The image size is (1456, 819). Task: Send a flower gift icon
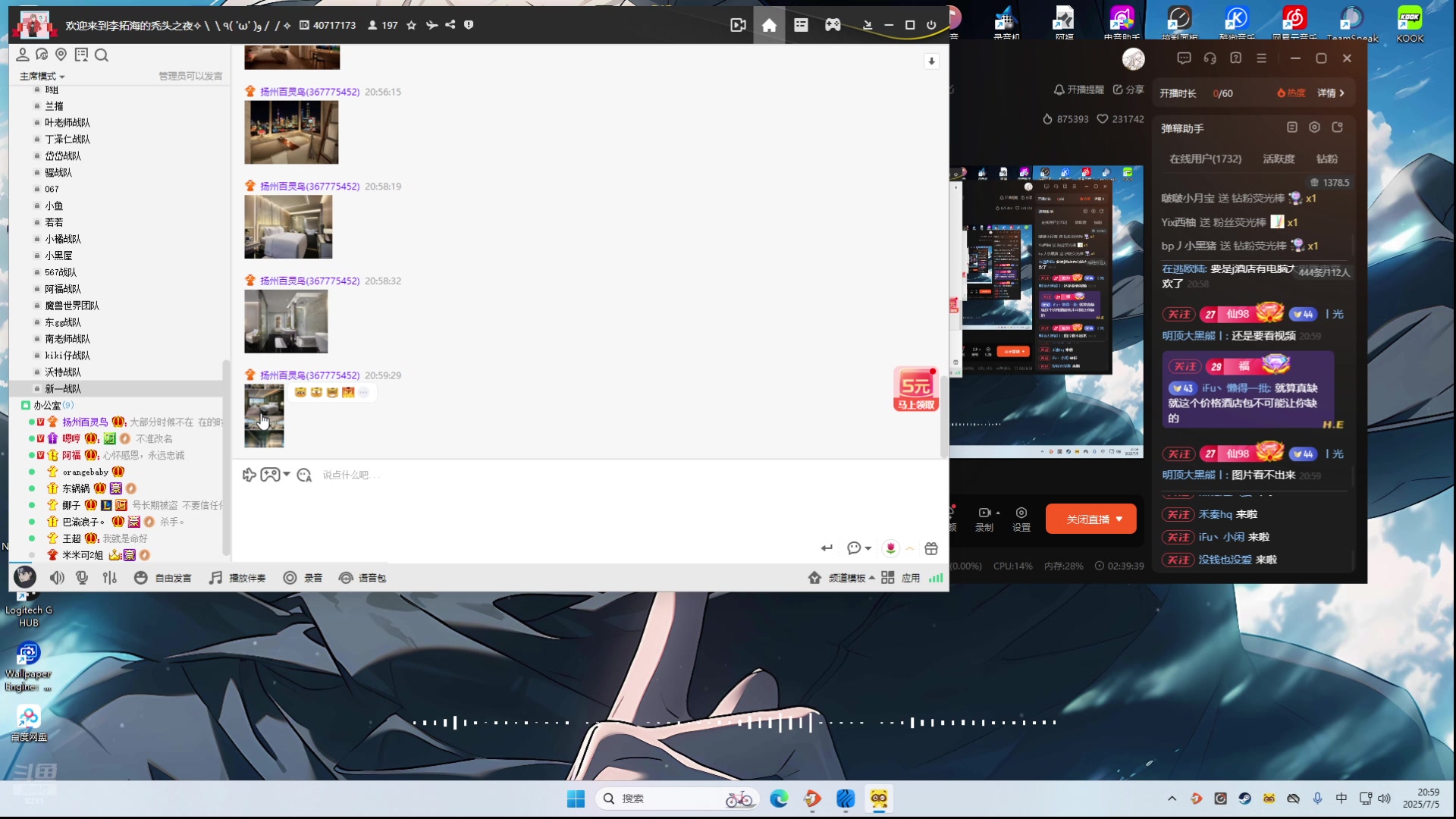click(891, 548)
